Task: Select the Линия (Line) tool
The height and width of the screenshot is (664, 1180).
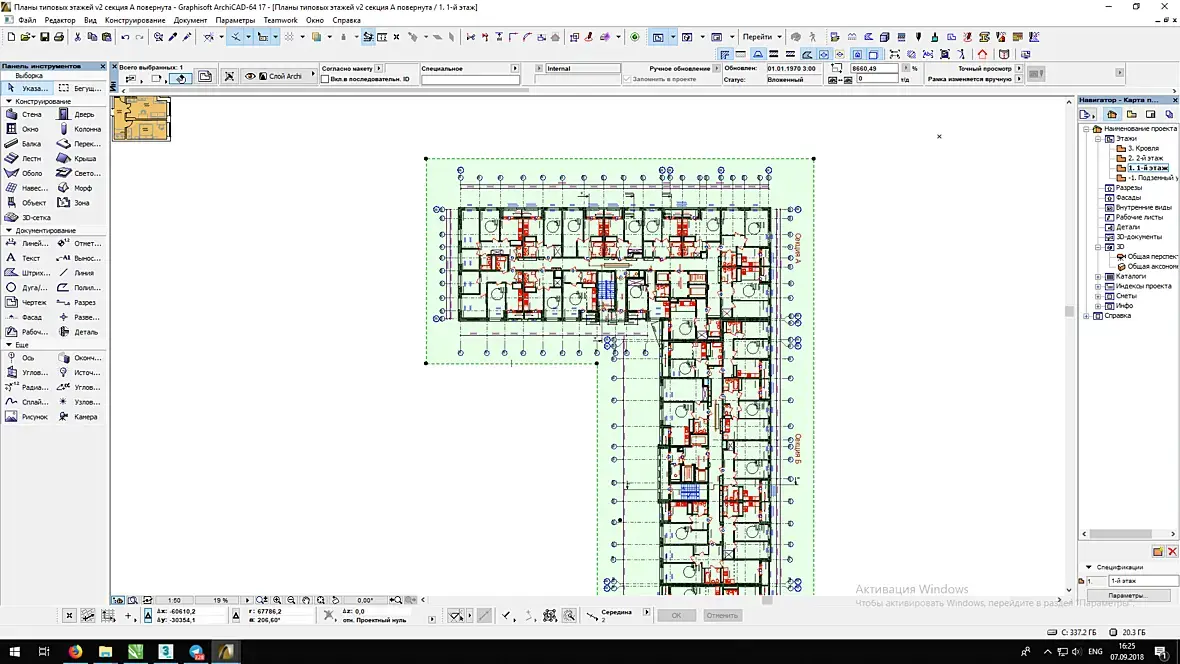Action: point(77,273)
